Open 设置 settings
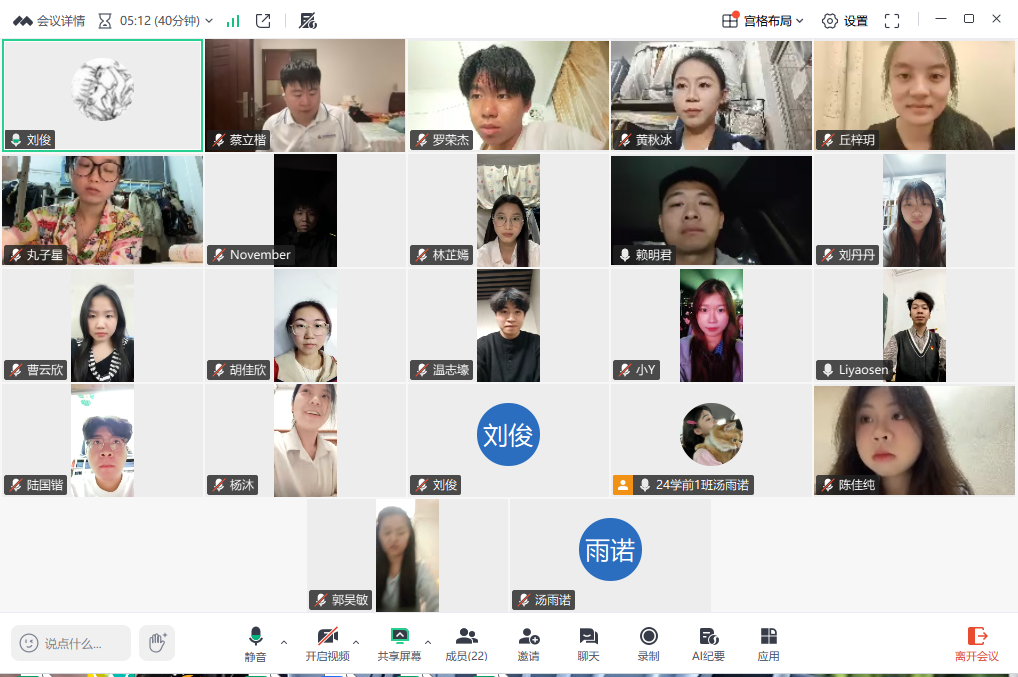This screenshot has height=677, width=1018. click(x=845, y=21)
